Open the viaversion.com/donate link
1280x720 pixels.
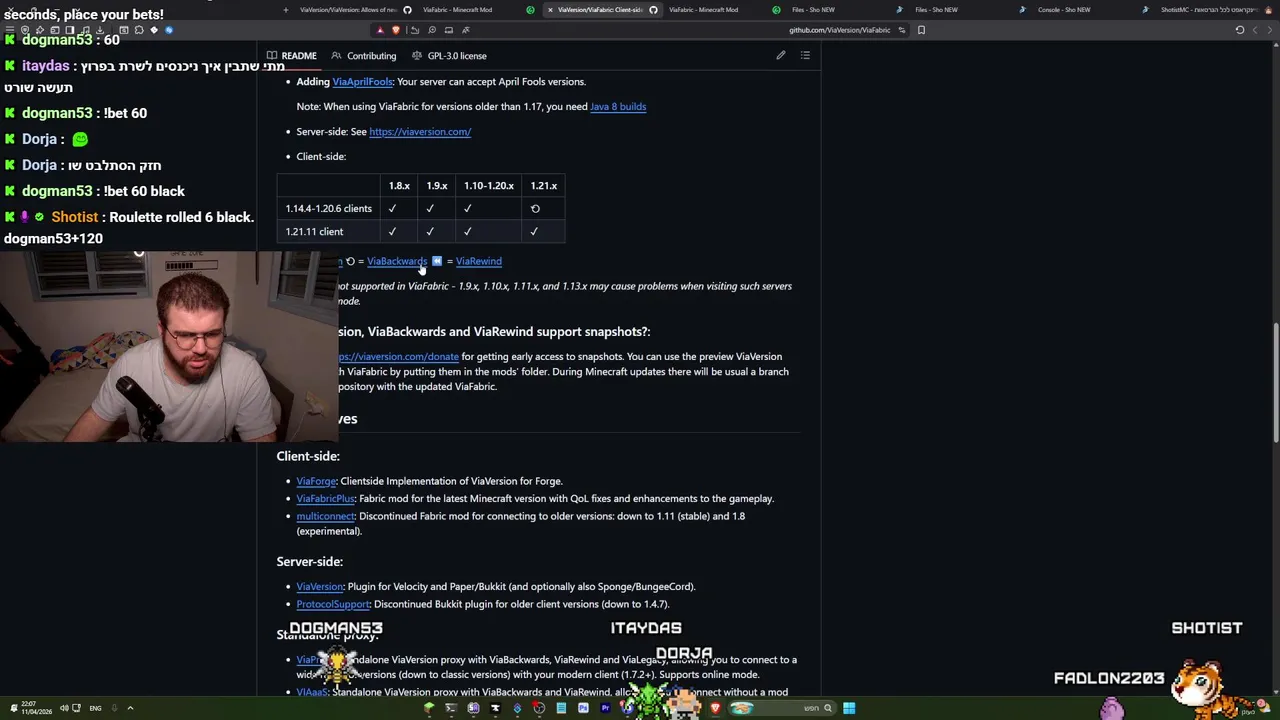398,357
